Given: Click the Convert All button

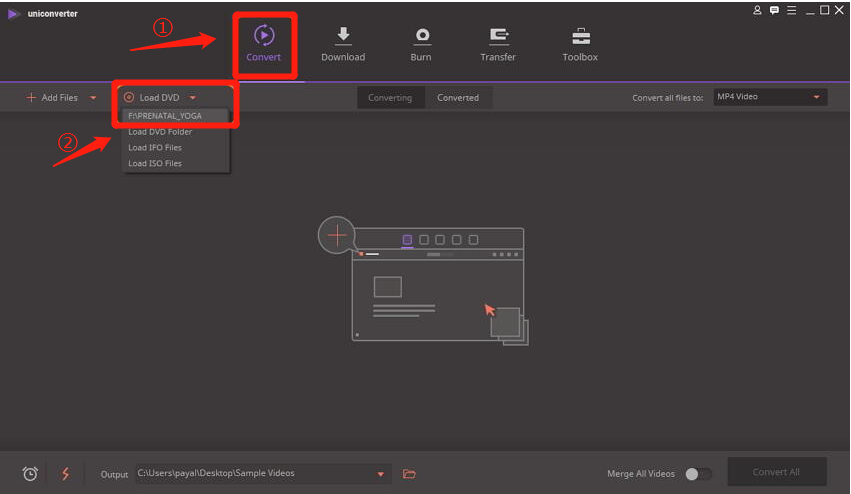Looking at the screenshot, I should click(777, 472).
